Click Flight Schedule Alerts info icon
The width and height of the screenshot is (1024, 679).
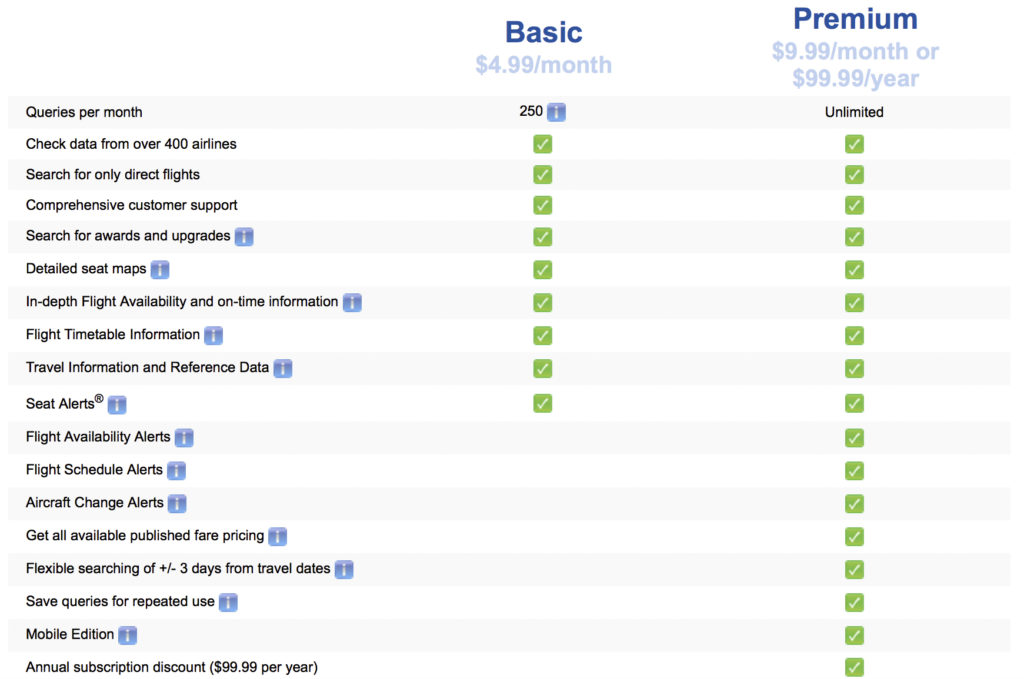176,470
